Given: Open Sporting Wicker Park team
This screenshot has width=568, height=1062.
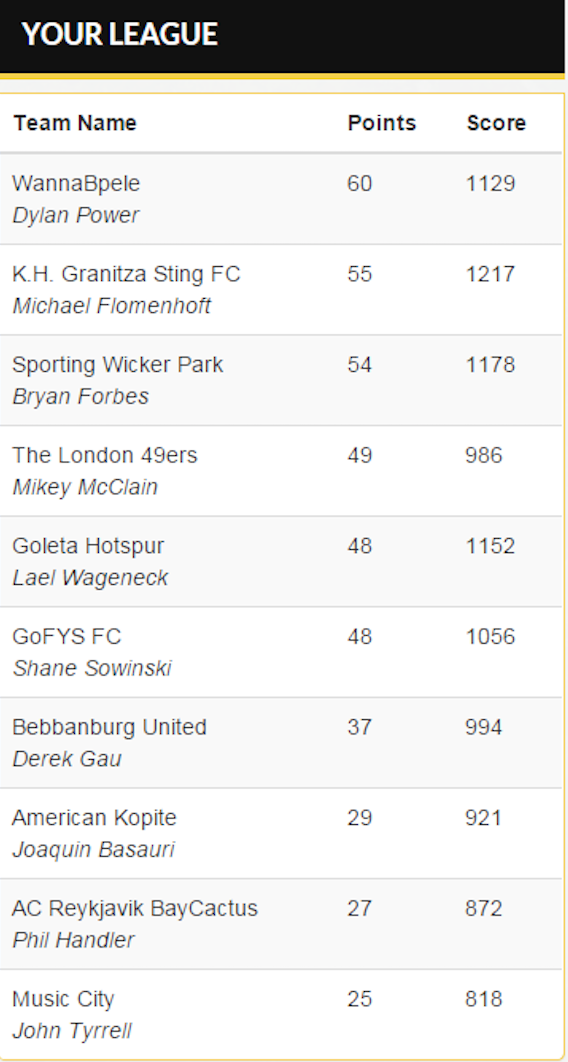Looking at the screenshot, I should coord(117,365).
